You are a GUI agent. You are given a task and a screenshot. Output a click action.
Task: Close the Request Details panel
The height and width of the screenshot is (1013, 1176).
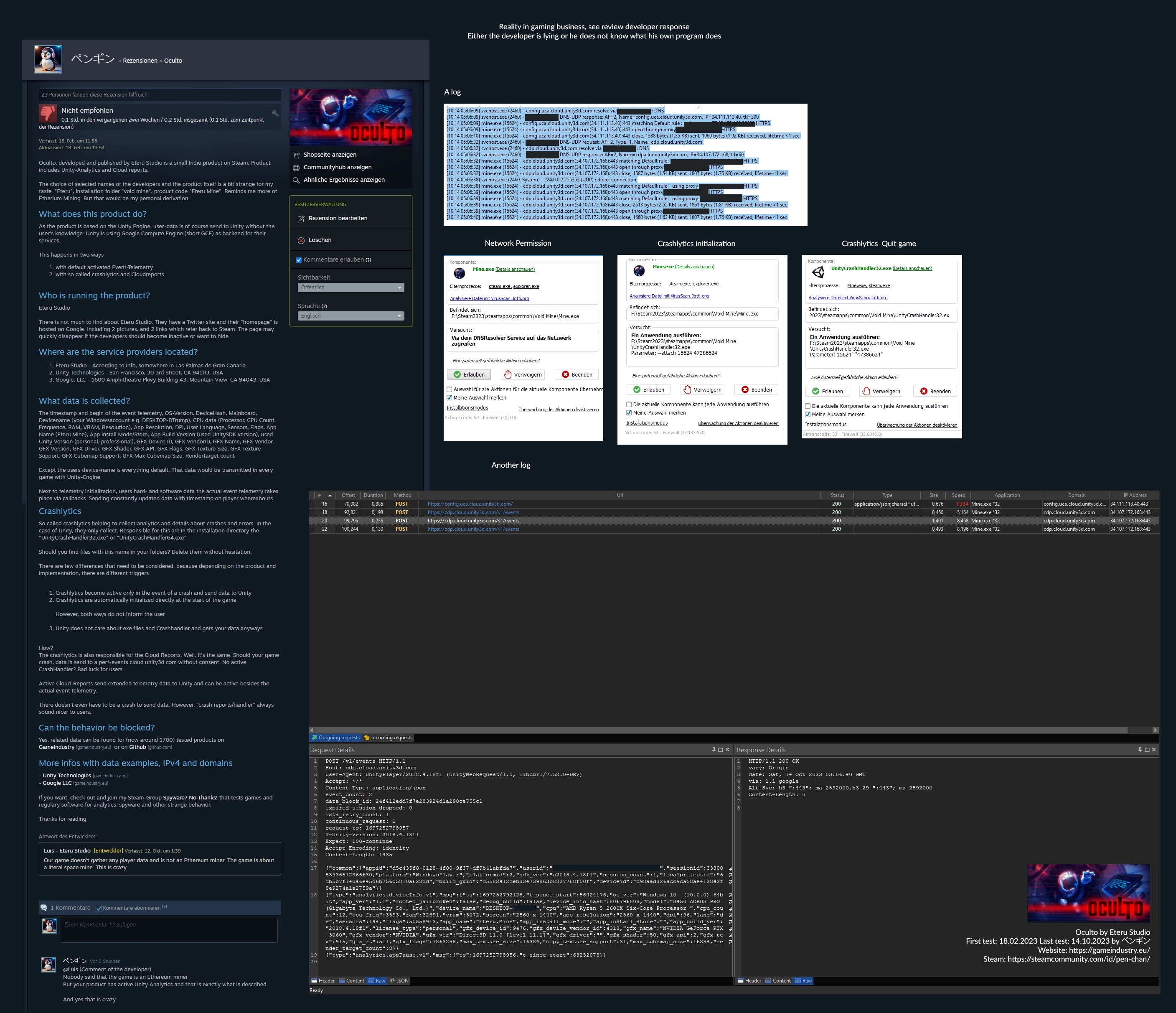(x=727, y=750)
